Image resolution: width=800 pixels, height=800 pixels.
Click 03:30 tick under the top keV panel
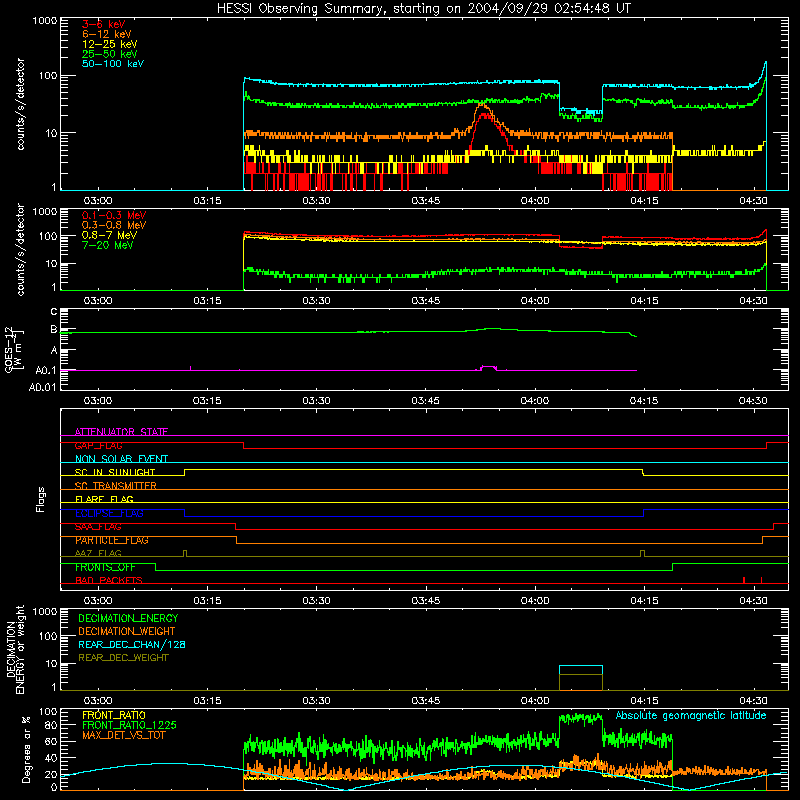[x=316, y=201]
